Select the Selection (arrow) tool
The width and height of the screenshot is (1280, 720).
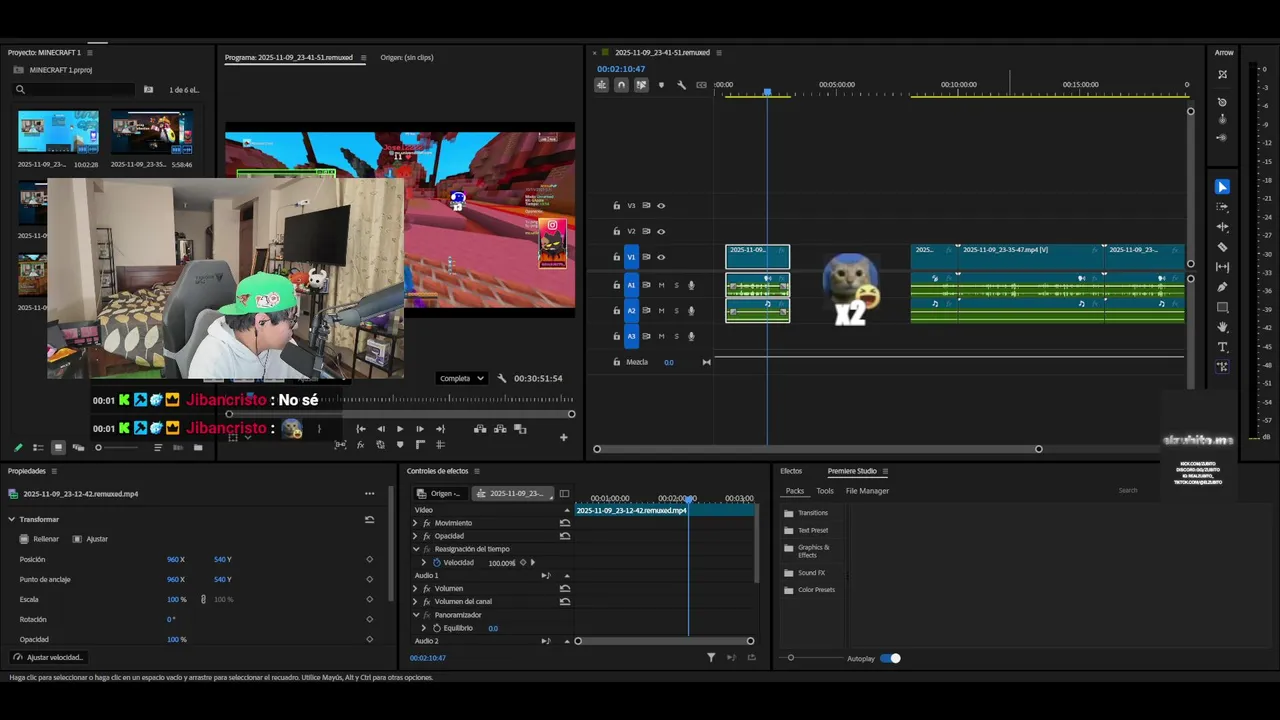coord(1222,187)
